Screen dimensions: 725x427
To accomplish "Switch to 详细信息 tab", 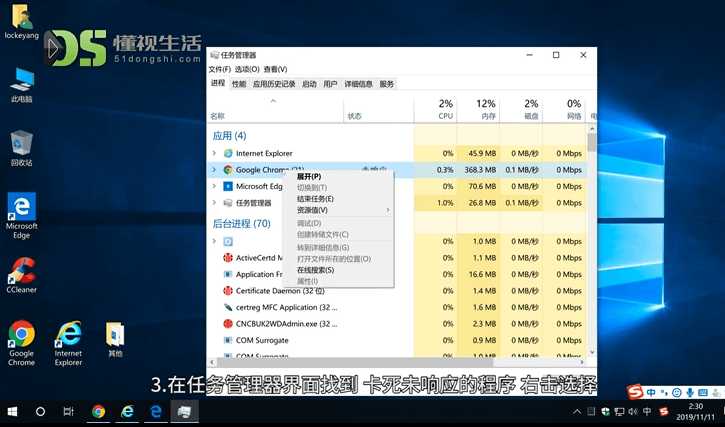I will point(358,84).
